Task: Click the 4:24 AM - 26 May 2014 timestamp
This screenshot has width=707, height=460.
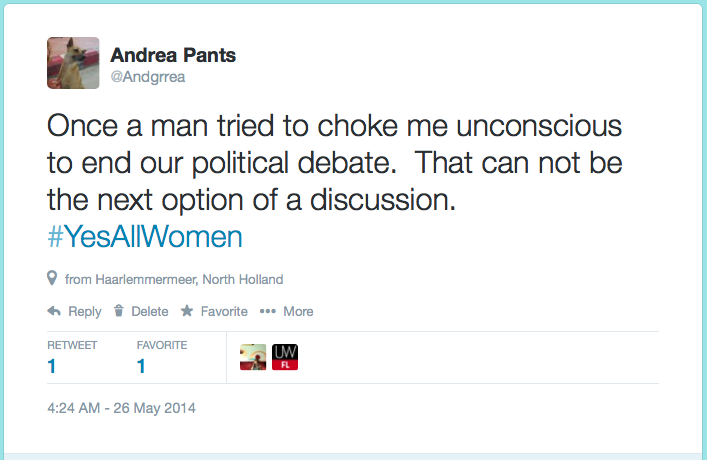Action: [121, 408]
